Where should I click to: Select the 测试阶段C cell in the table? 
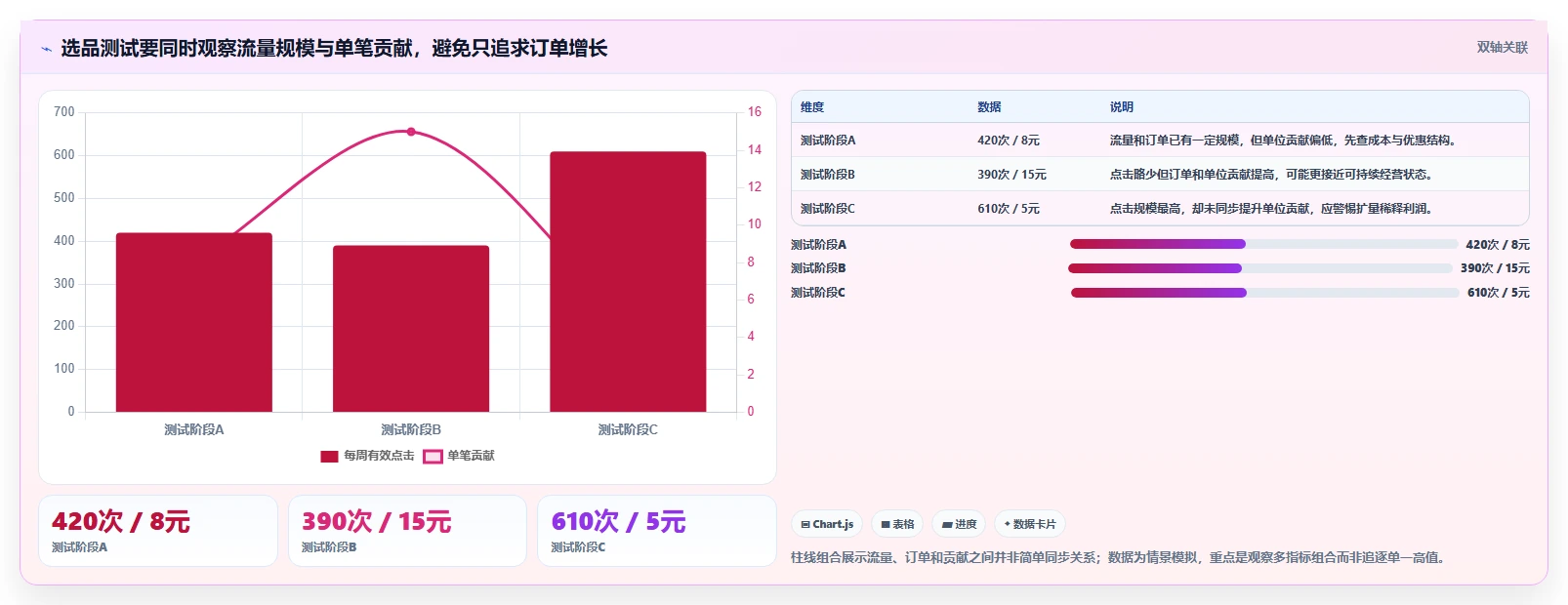(x=828, y=209)
